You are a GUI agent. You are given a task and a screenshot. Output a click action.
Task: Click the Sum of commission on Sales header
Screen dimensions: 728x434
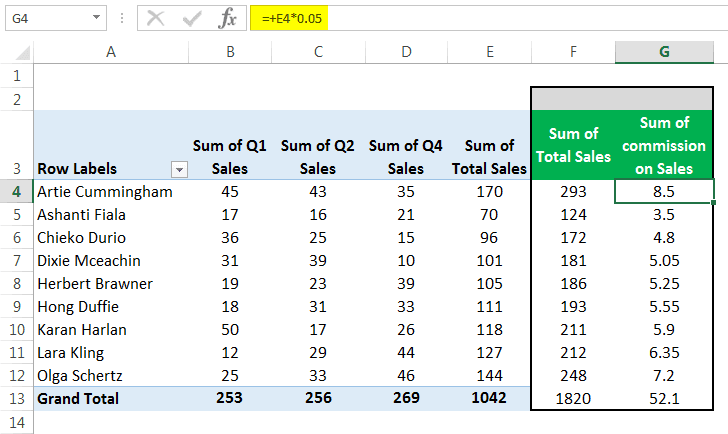tap(664, 145)
